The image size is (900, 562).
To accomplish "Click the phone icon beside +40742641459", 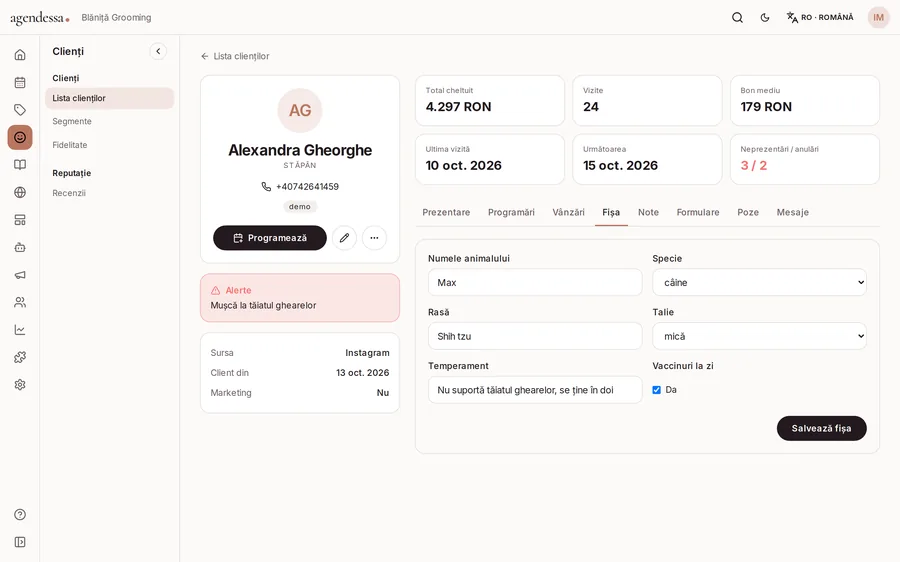I will 266,187.
